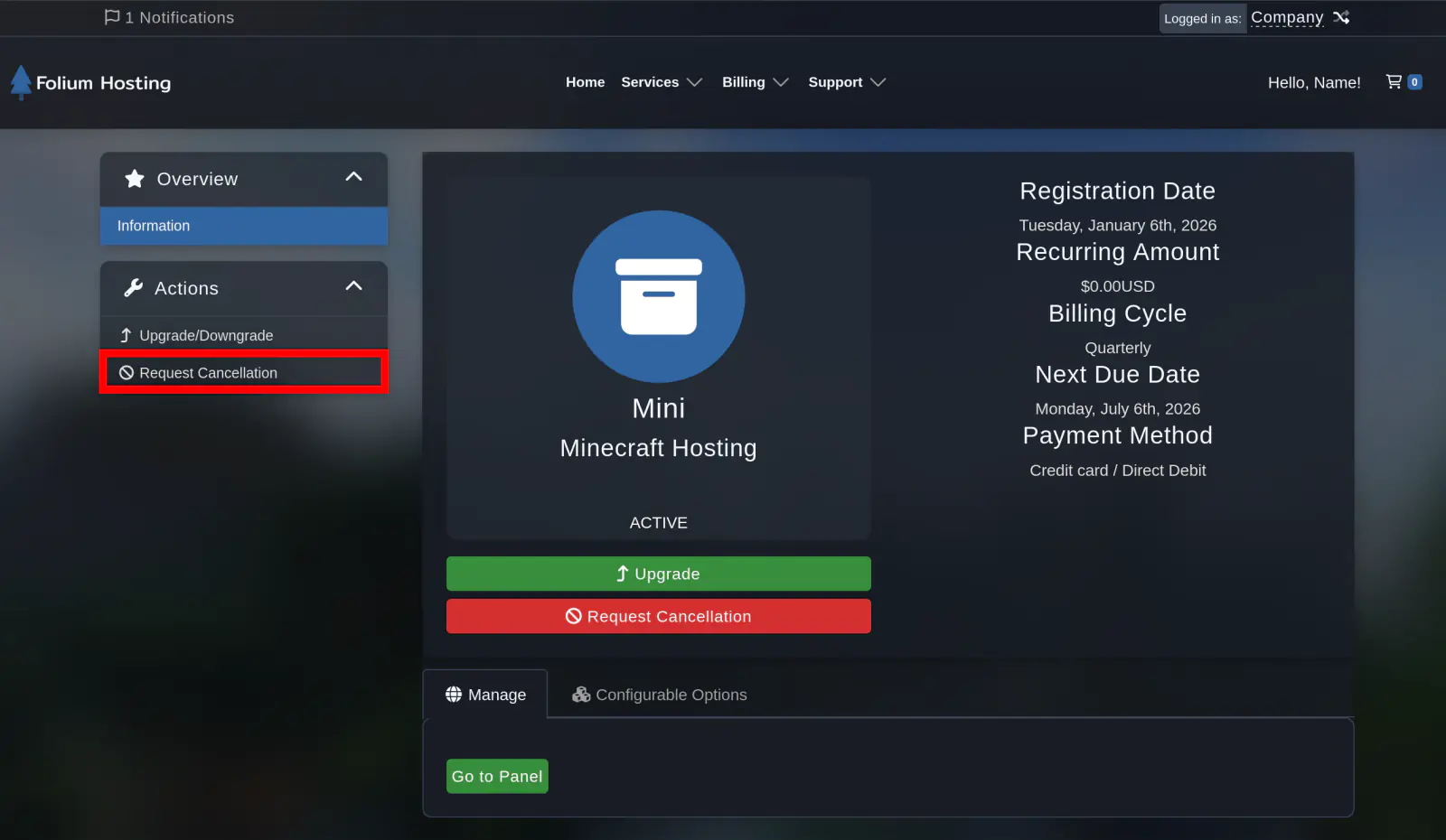This screenshot has width=1446, height=840.
Task: Click the Folium Hosting tree logo
Action: [x=21, y=82]
